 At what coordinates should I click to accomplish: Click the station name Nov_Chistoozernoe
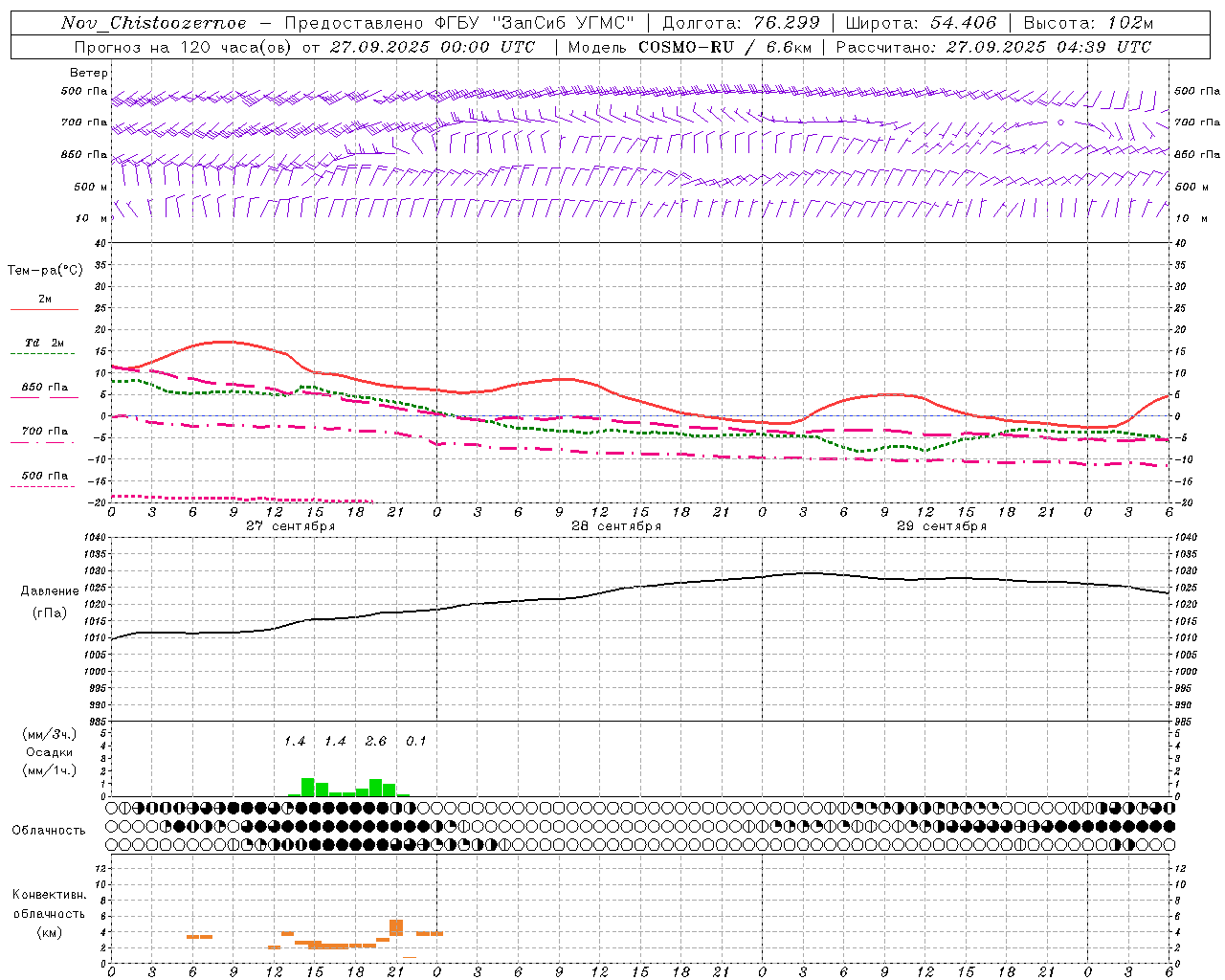tap(153, 23)
